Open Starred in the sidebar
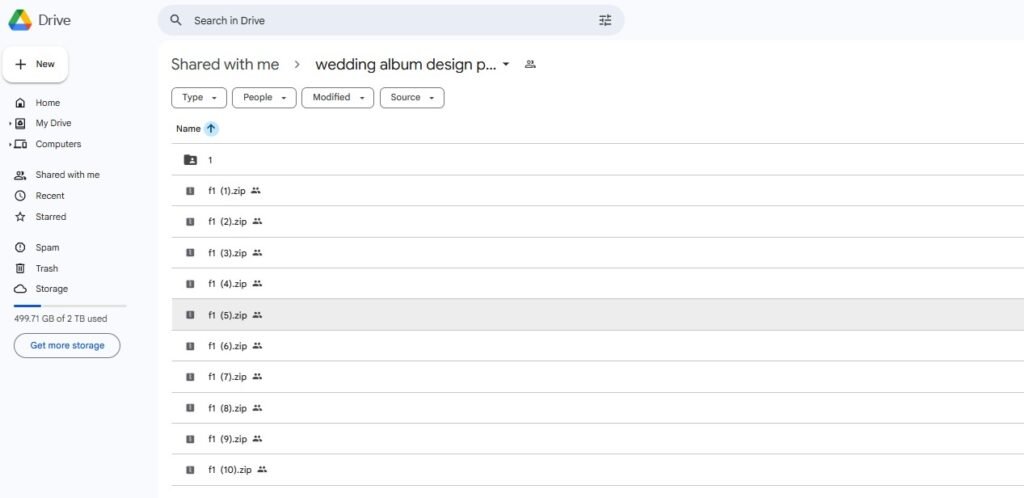 [x=50, y=217]
